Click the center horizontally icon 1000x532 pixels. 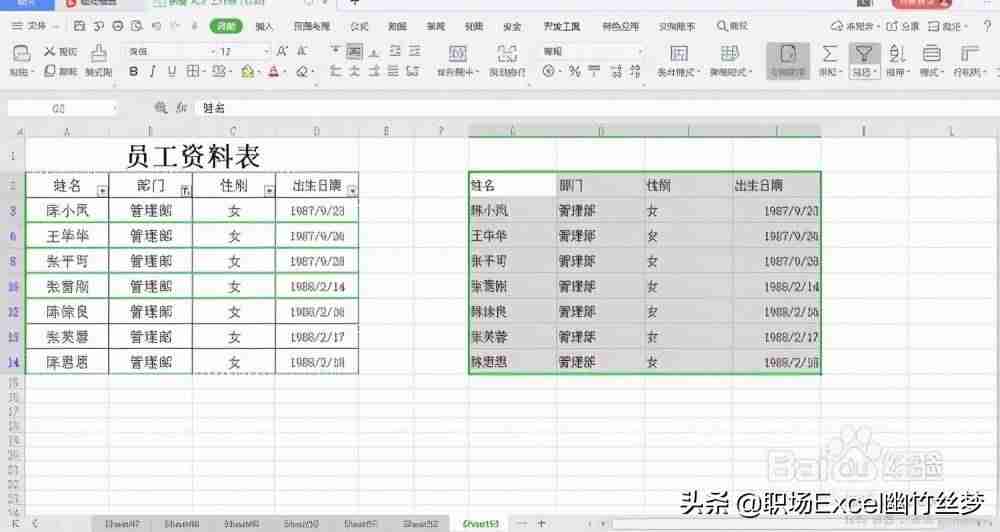(x=355, y=71)
